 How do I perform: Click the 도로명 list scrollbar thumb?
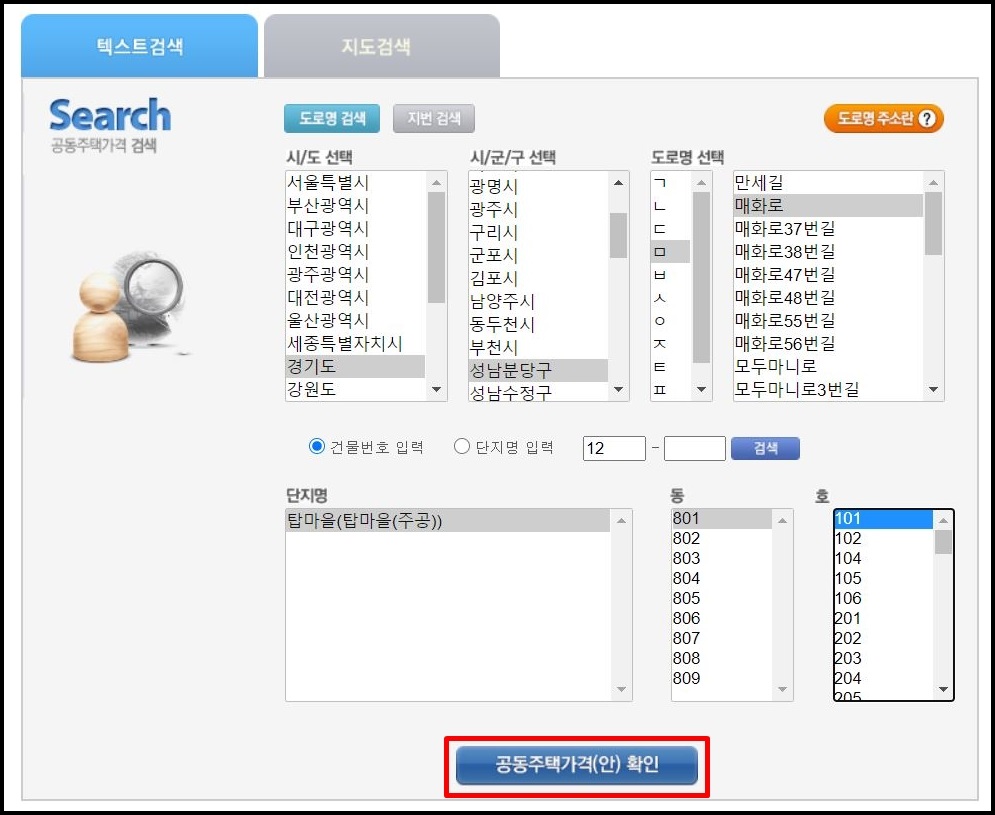coord(933,223)
